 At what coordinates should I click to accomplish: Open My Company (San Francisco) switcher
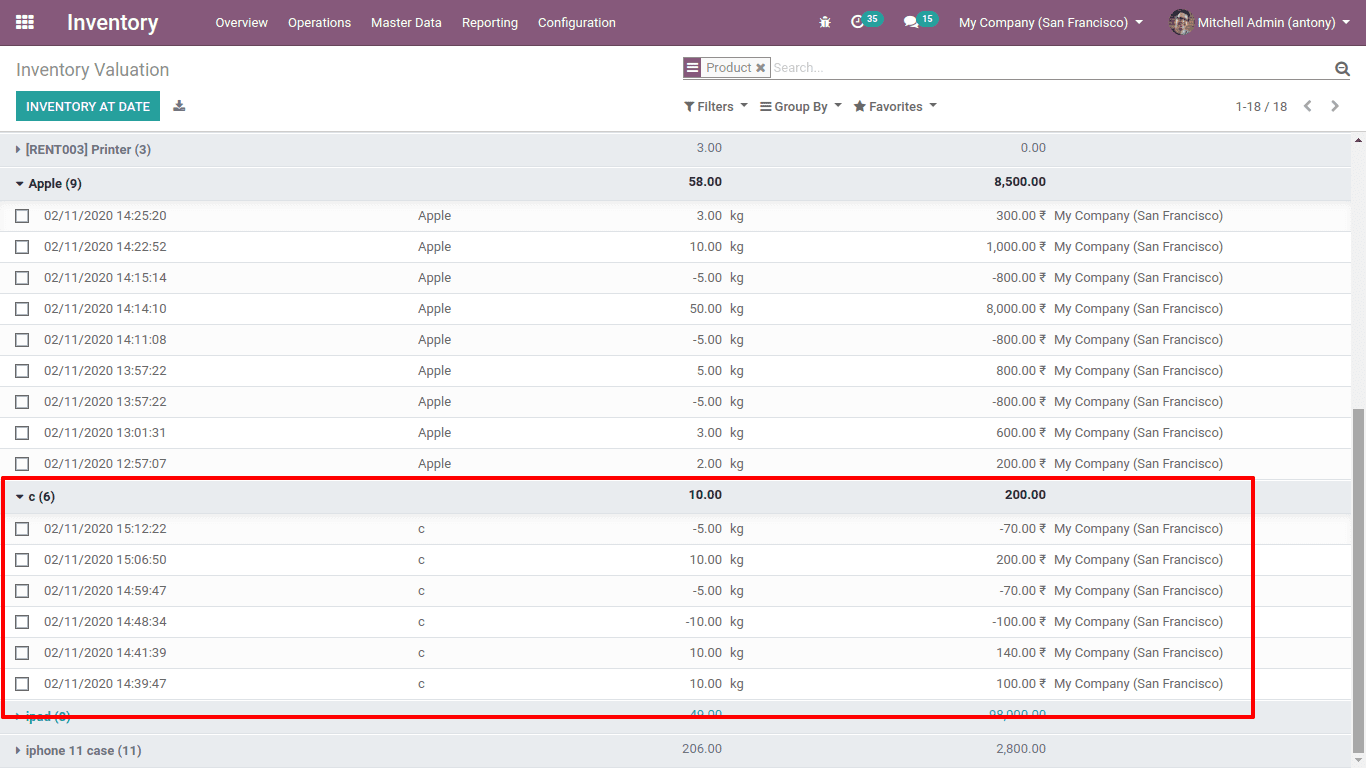click(1051, 22)
